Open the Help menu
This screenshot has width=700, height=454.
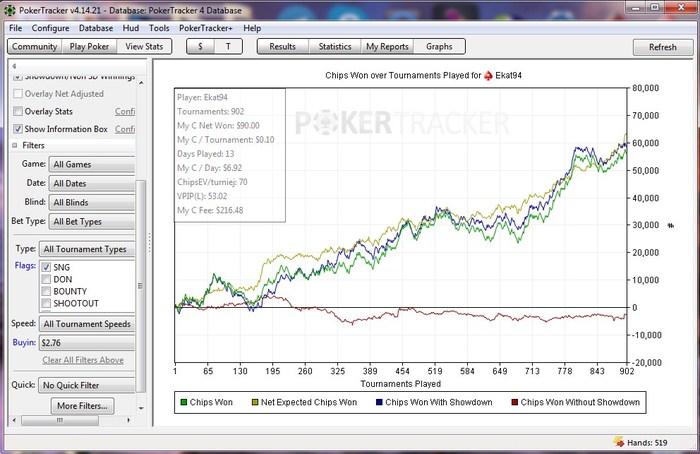252,28
